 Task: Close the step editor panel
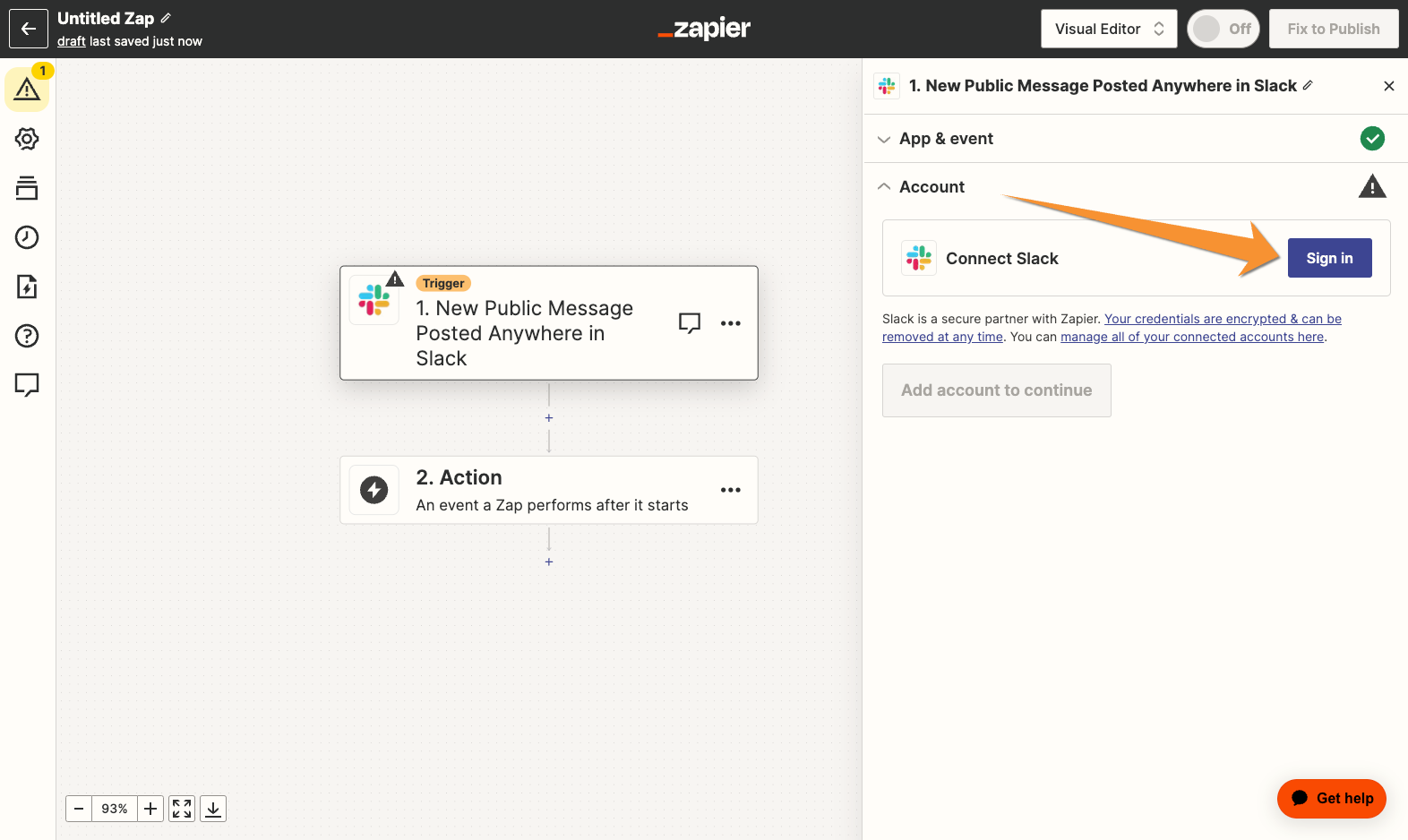[x=1389, y=86]
